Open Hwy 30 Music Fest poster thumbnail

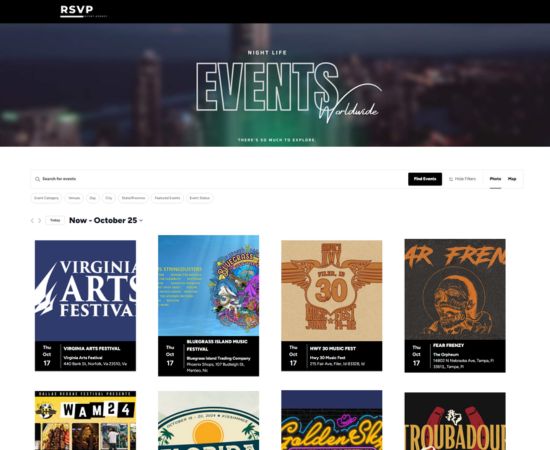click(x=331, y=290)
